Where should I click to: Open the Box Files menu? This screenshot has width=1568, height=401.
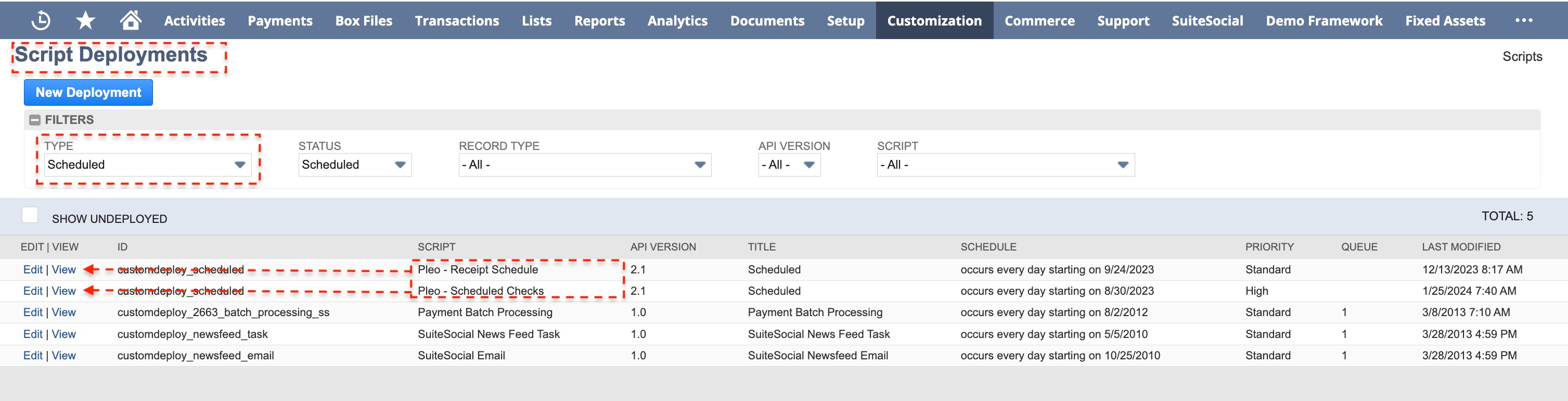click(364, 21)
